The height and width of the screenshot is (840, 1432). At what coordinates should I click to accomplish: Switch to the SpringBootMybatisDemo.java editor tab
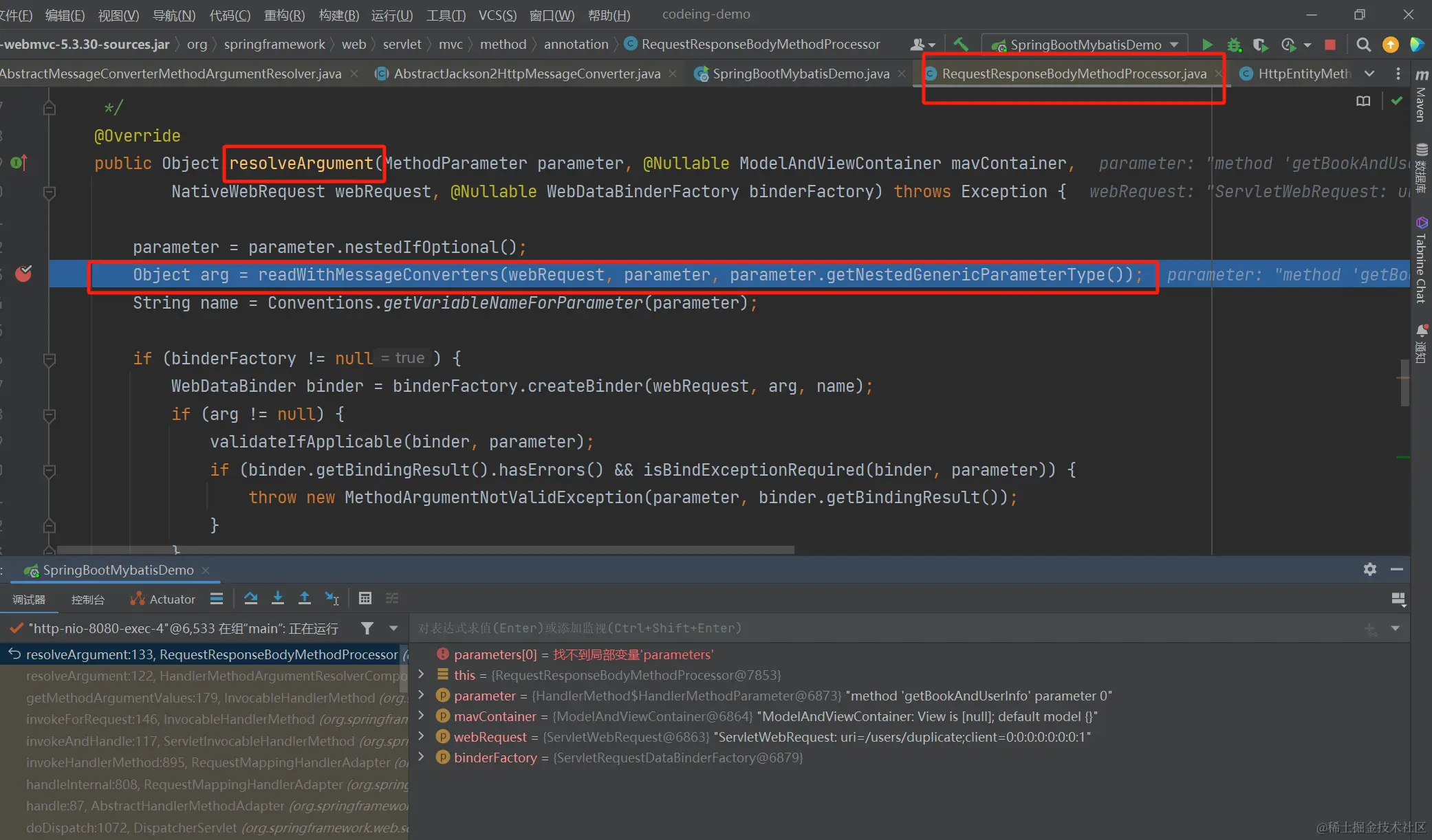click(800, 74)
